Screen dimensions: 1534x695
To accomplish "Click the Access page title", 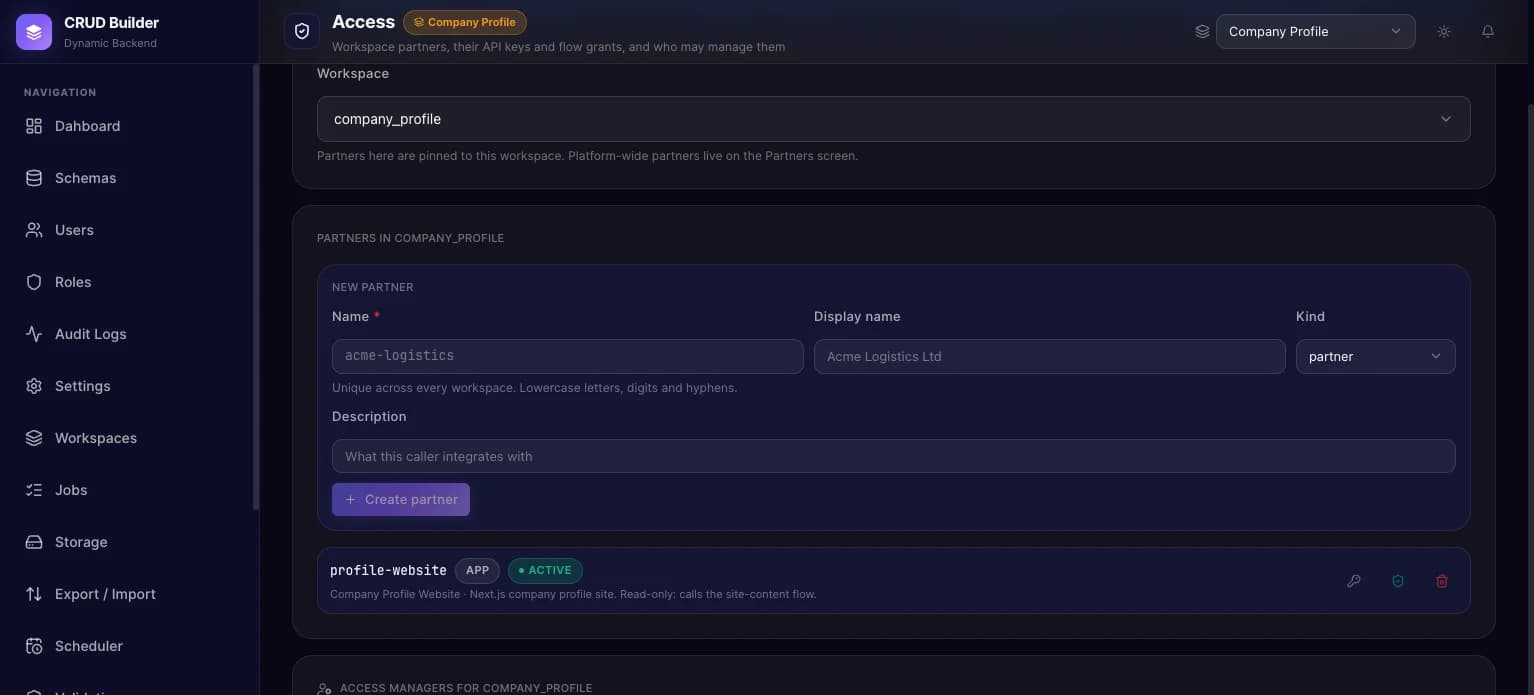I will 363,22.
